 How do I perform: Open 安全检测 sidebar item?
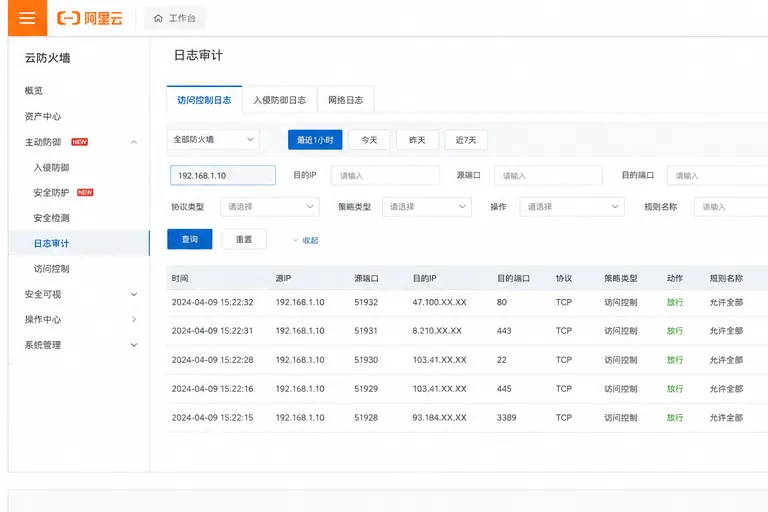(51, 218)
